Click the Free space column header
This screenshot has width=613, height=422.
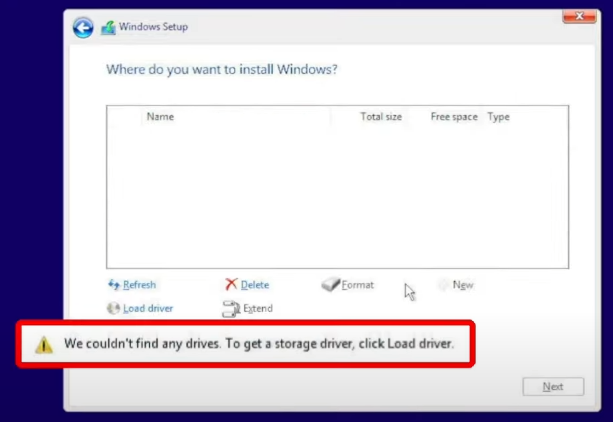[454, 117]
